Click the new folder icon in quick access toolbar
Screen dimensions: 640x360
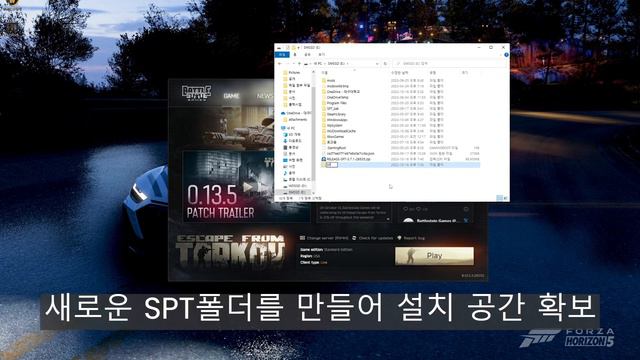pyautogui.click(x=293, y=48)
